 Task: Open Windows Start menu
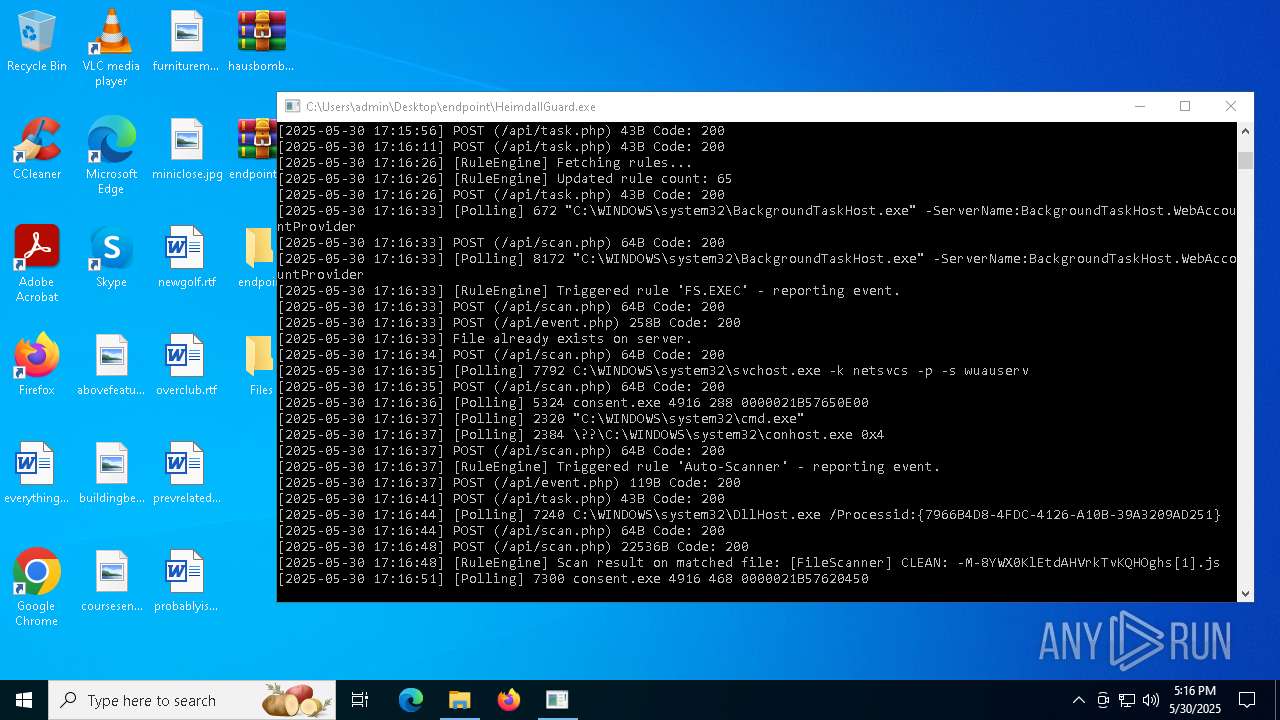click(x=24, y=700)
